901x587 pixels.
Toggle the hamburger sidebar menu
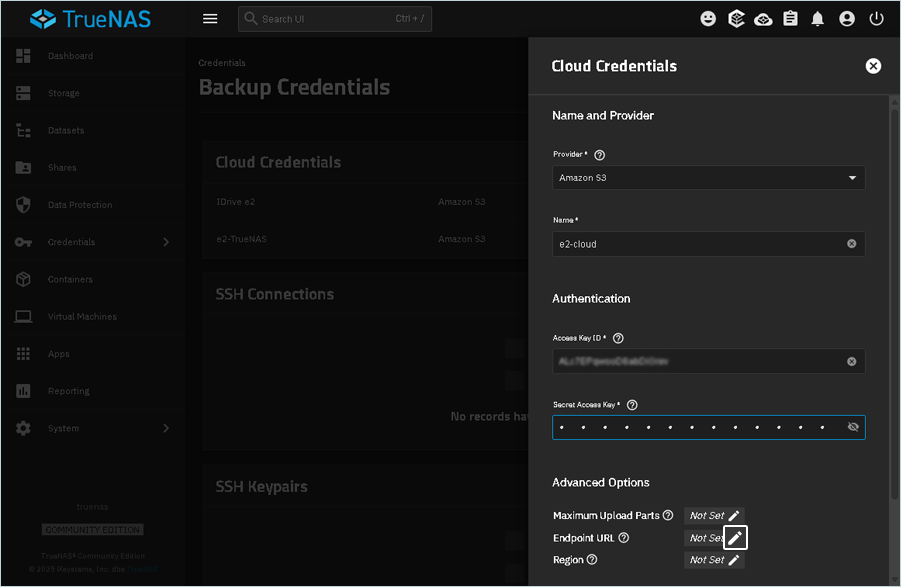[210, 19]
